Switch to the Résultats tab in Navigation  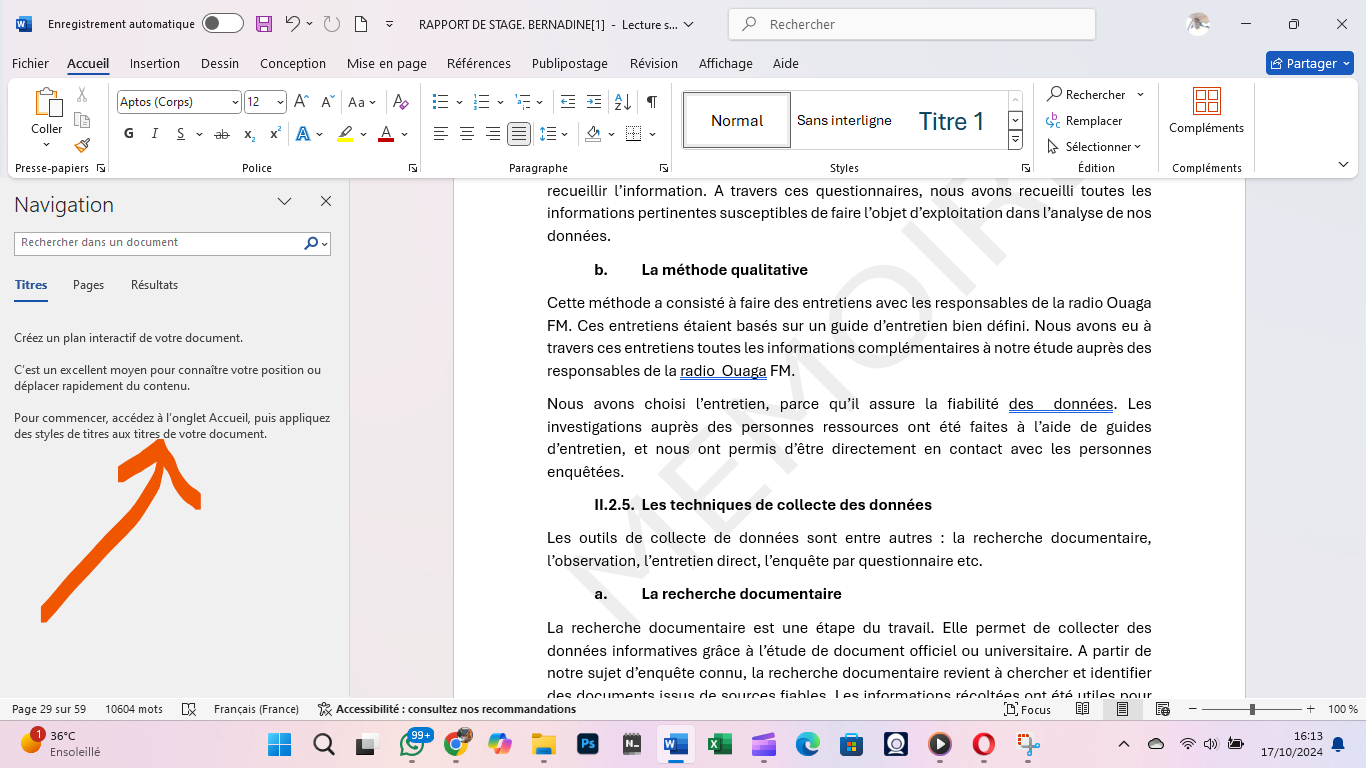154,285
